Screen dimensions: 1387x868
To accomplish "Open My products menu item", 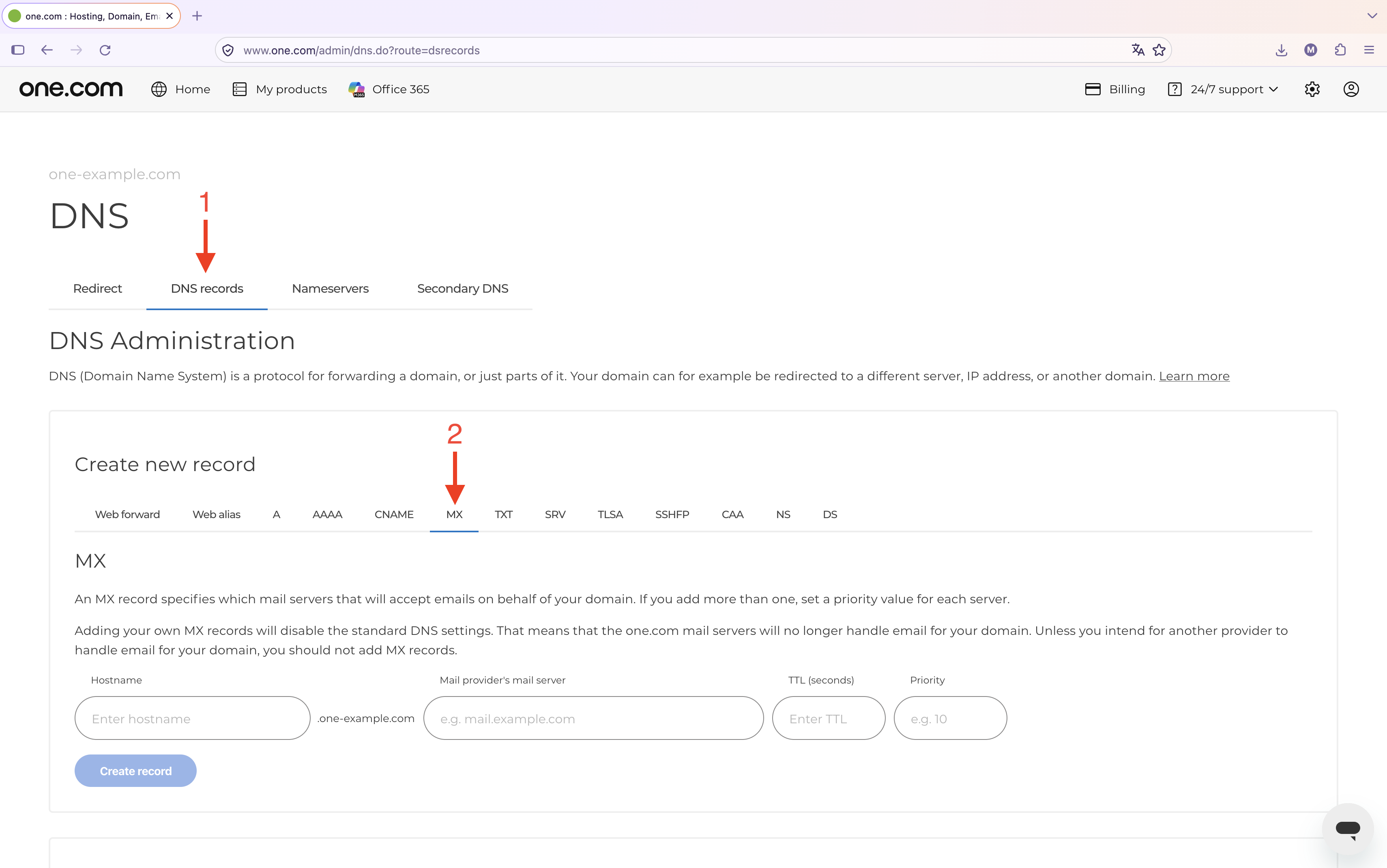I will 279,89.
